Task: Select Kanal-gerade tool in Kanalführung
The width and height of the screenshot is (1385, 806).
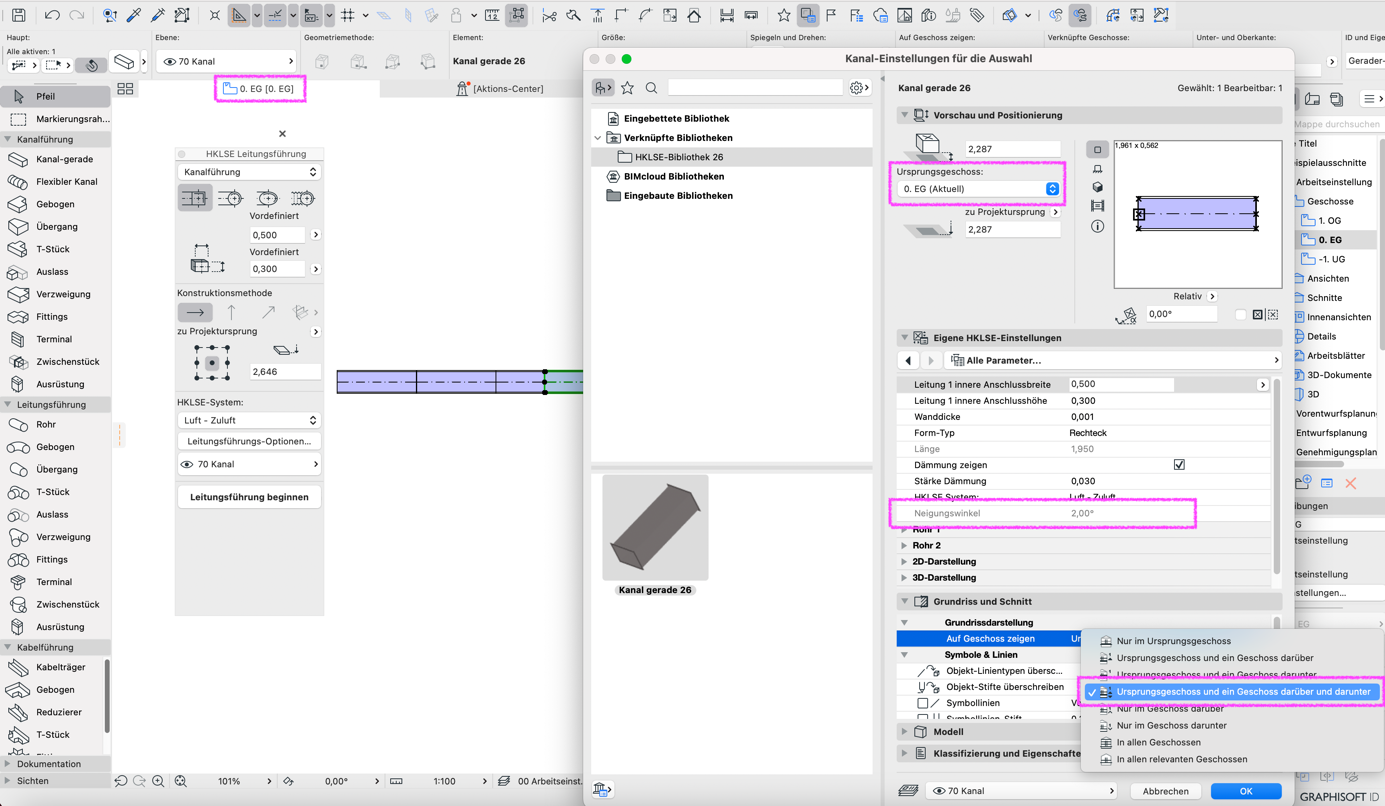Action: point(55,159)
